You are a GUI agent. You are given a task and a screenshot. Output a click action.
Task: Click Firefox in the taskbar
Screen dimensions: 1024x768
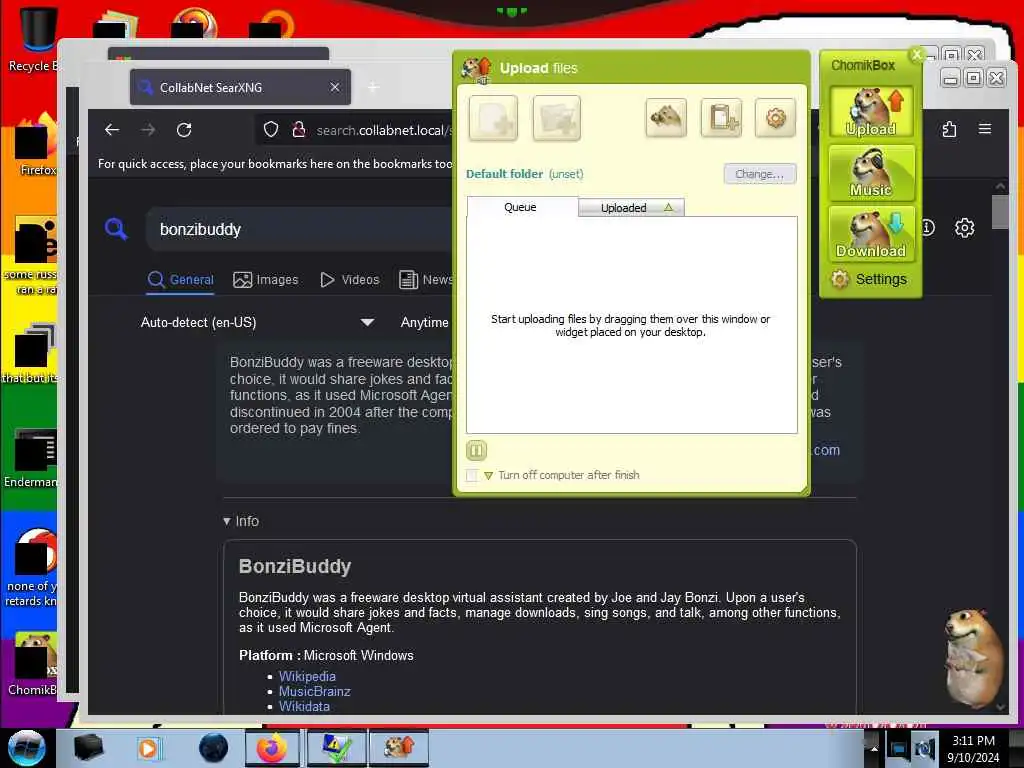(272, 748)
